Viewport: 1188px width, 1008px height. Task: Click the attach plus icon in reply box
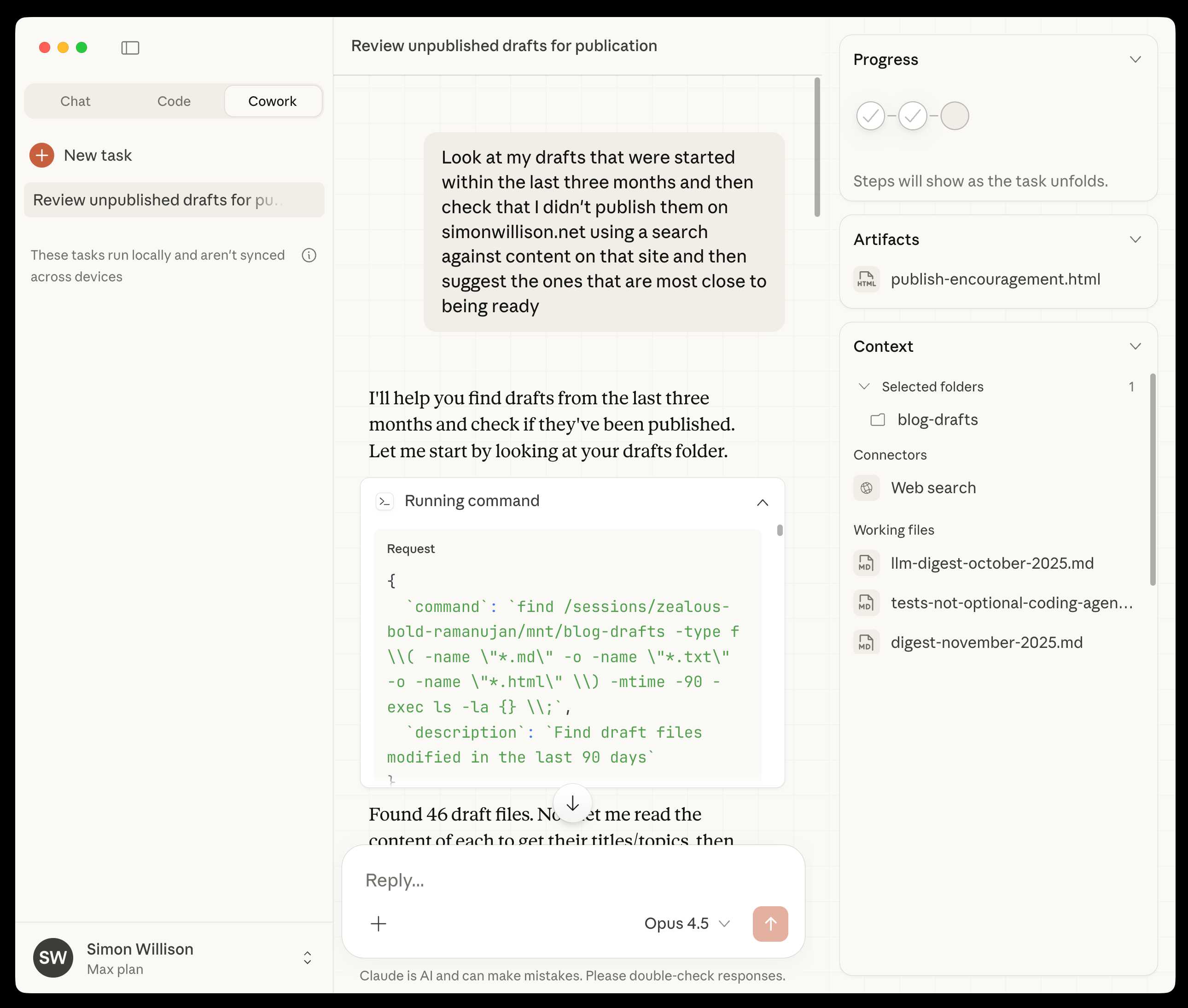point(379,923)
